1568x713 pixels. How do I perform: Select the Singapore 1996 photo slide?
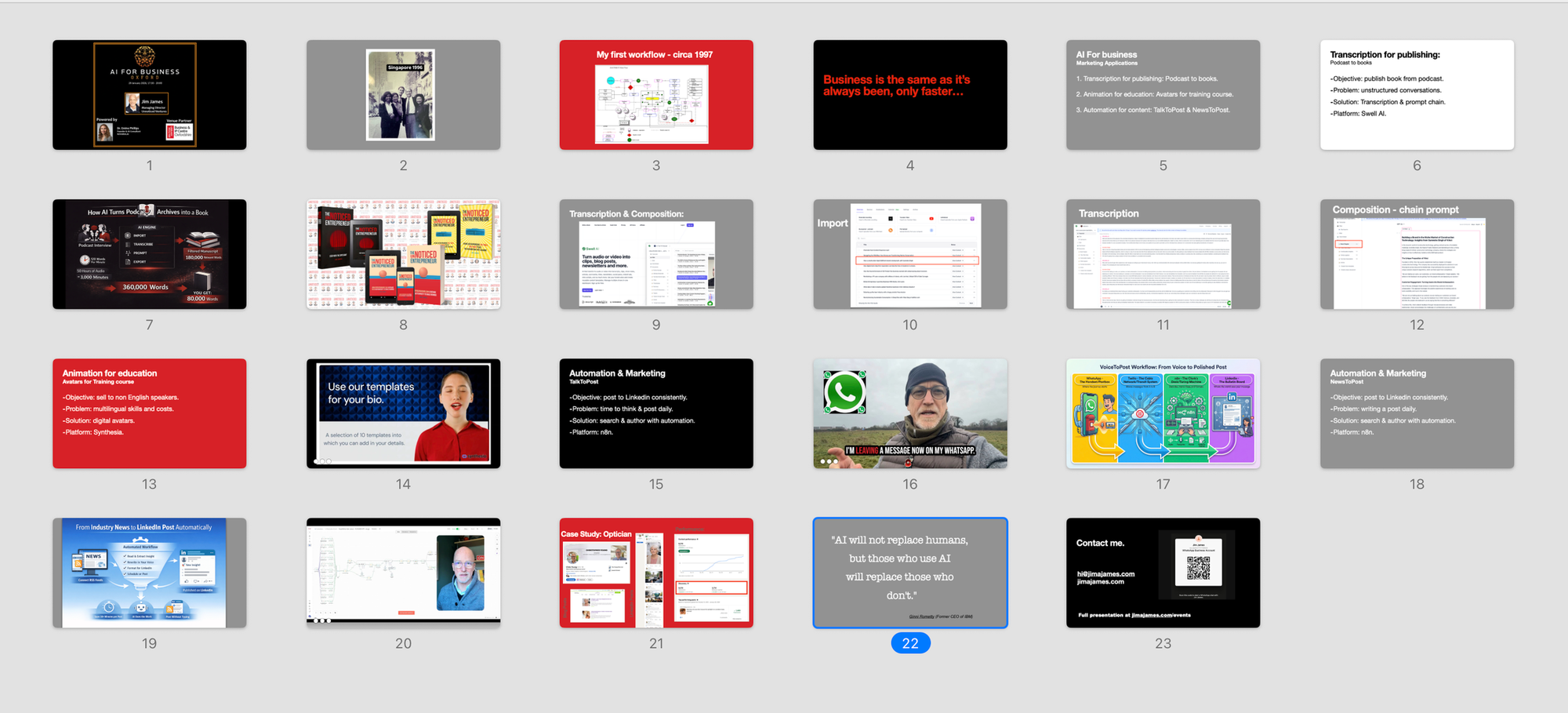pyautogui.click(x=403, y=95)
